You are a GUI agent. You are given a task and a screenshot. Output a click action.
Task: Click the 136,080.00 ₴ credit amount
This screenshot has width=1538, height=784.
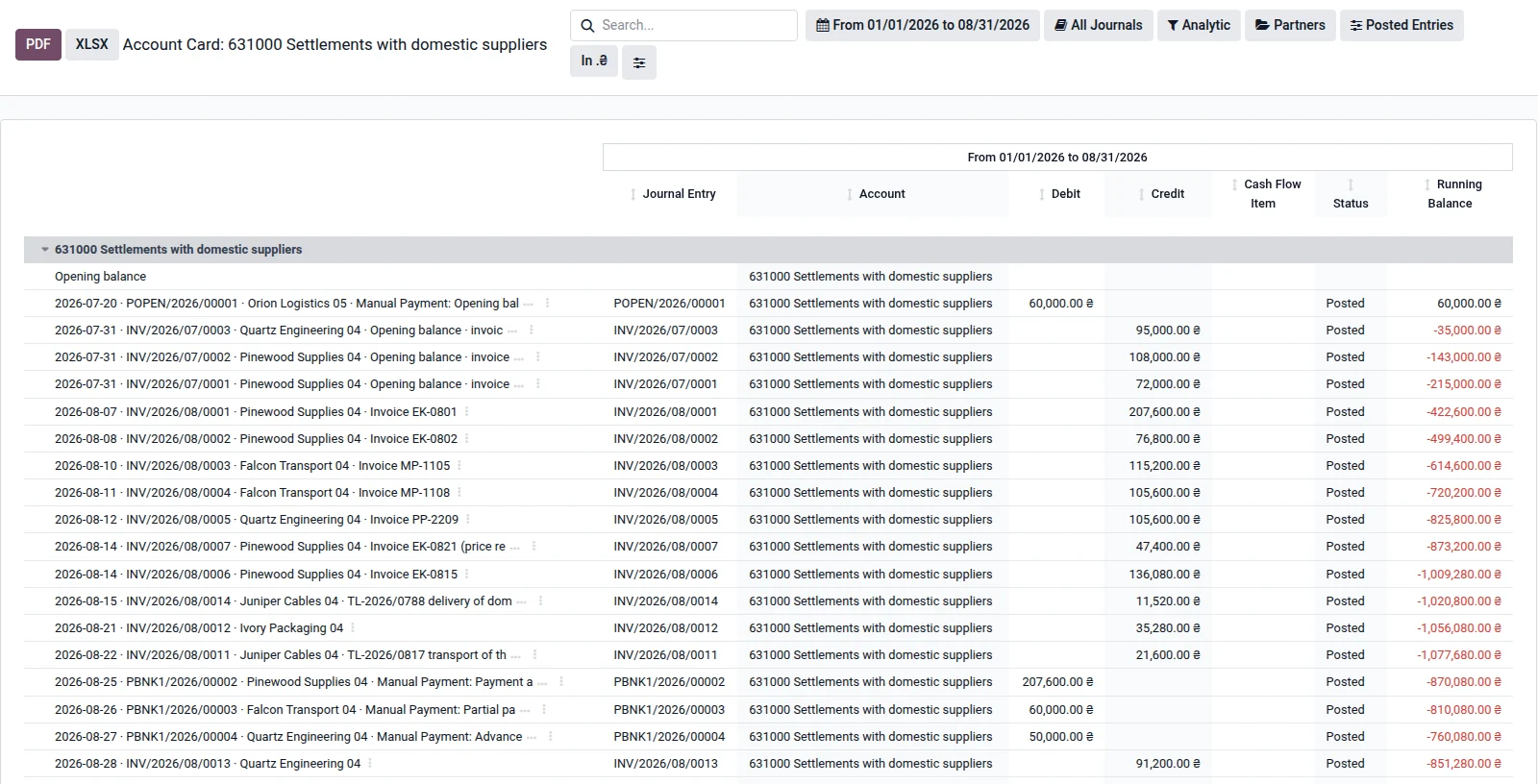[1164, 575]
